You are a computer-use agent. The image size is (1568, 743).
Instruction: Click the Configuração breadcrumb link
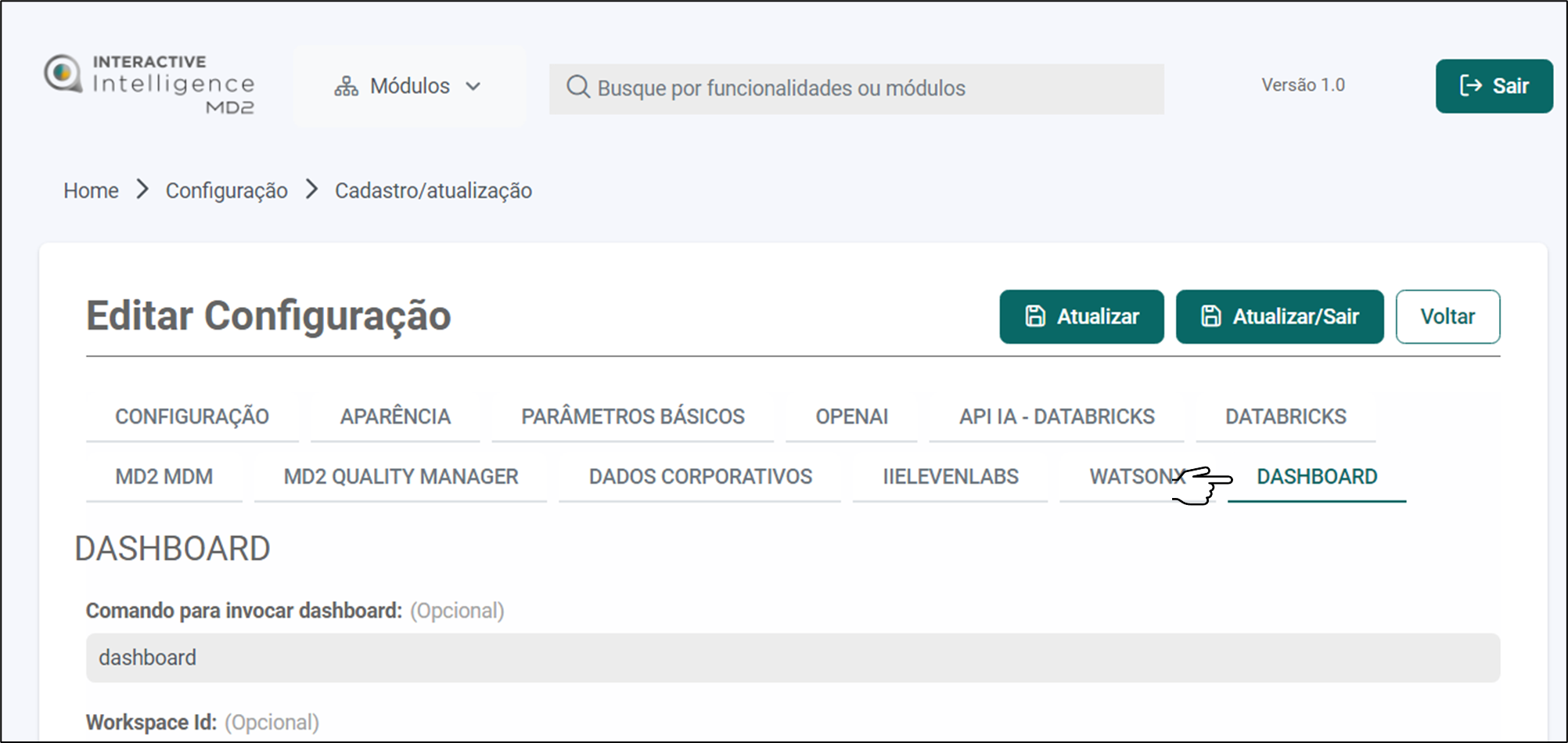click(226, 190)
